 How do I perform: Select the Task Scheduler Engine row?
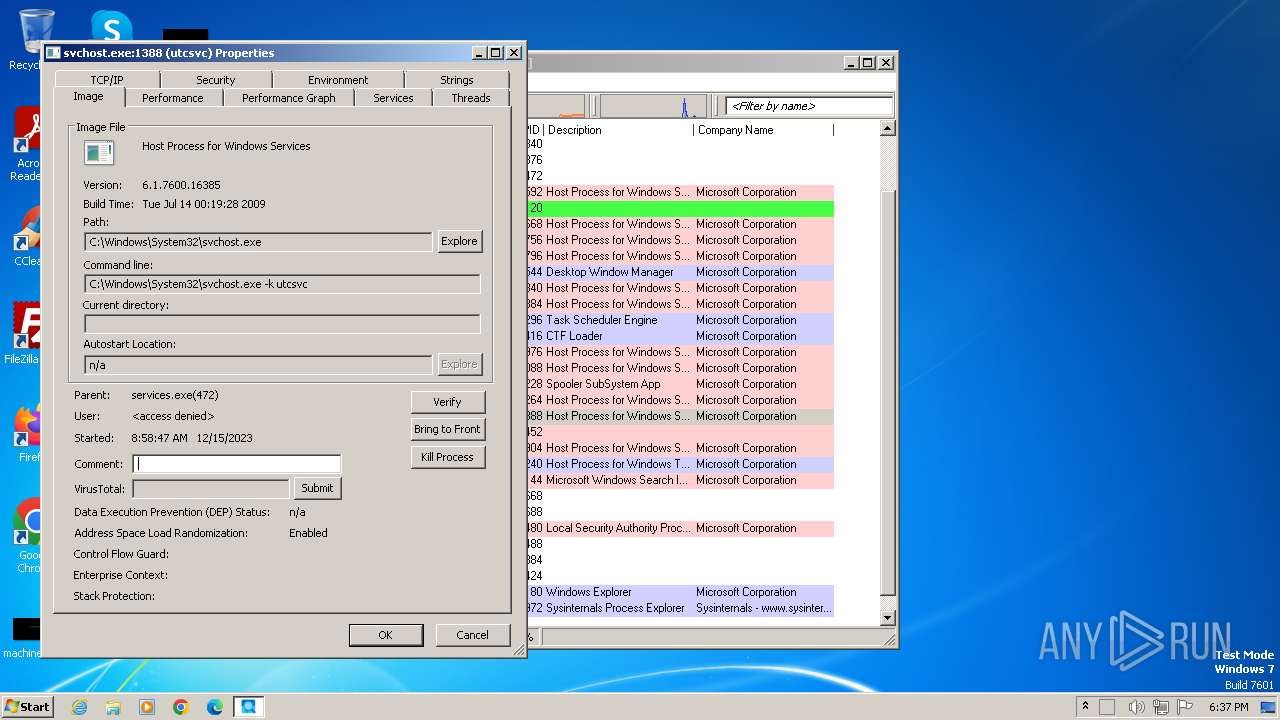pos(680,320)
